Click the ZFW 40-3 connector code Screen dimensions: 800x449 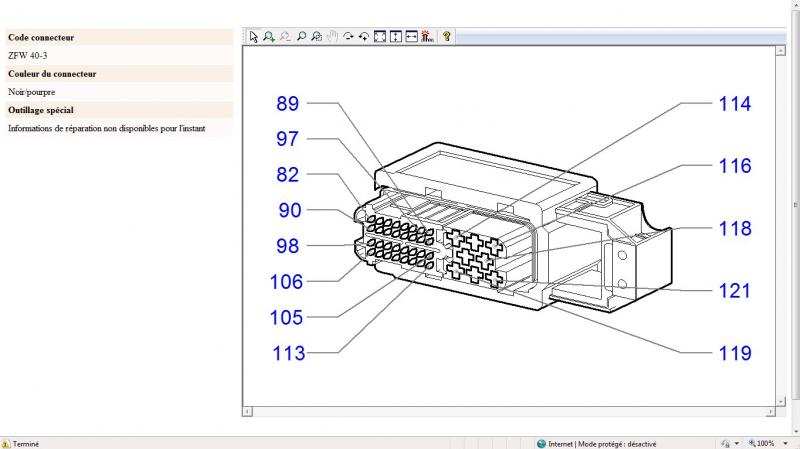pos(28,56)
